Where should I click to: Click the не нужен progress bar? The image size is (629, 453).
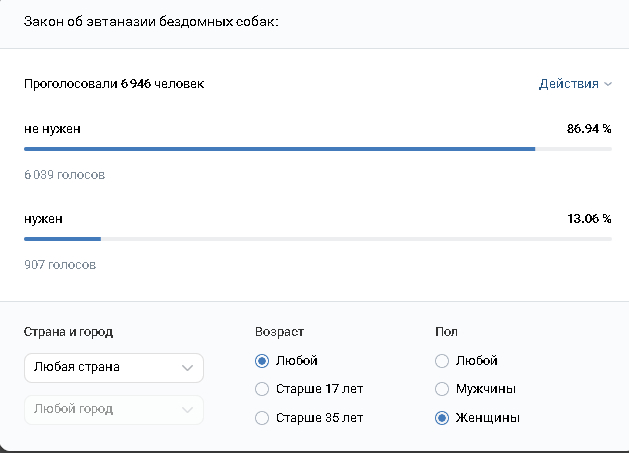(280, 149)
